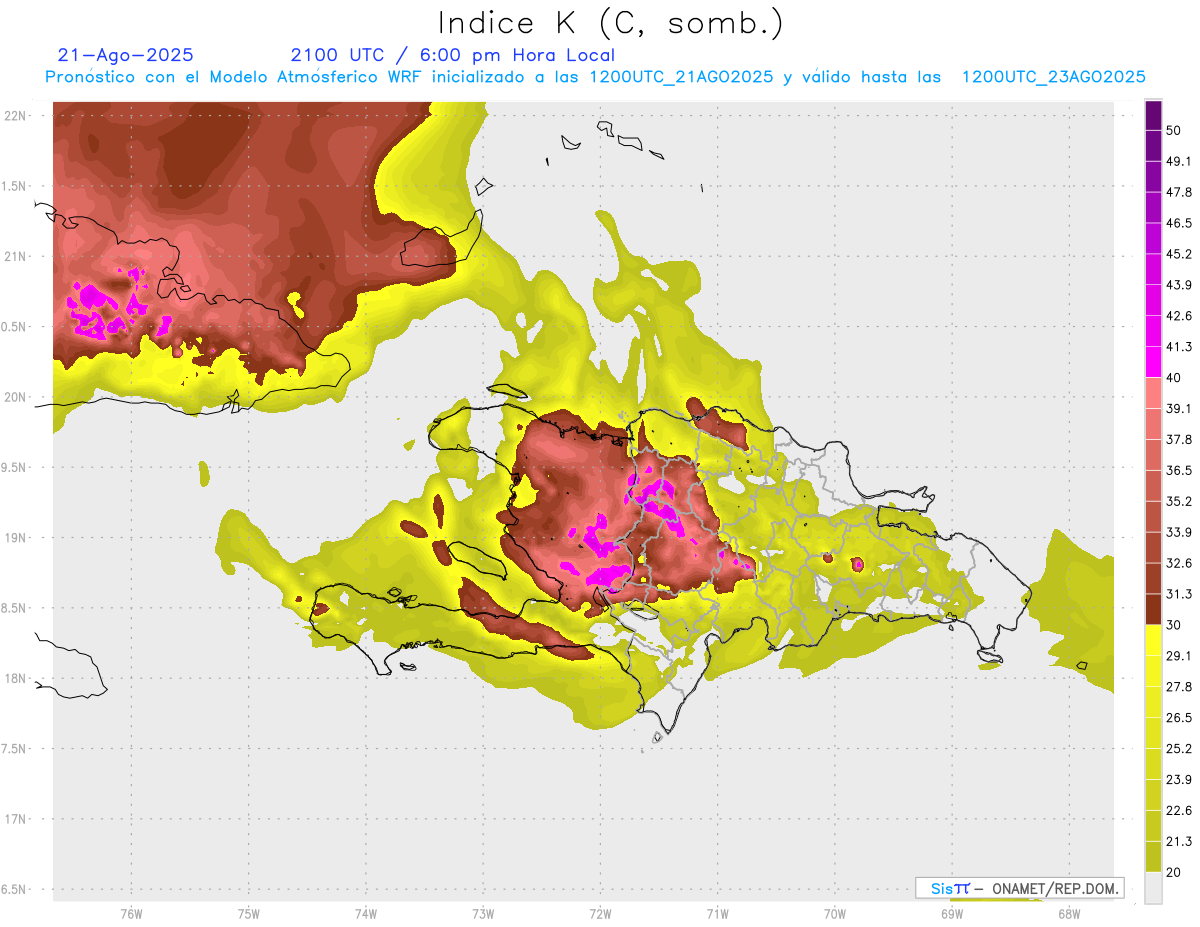Click the legend value '29.1'
The width and height of the screenshot is (1200, 927).
pyautogui.click(x=1179, y=656)
